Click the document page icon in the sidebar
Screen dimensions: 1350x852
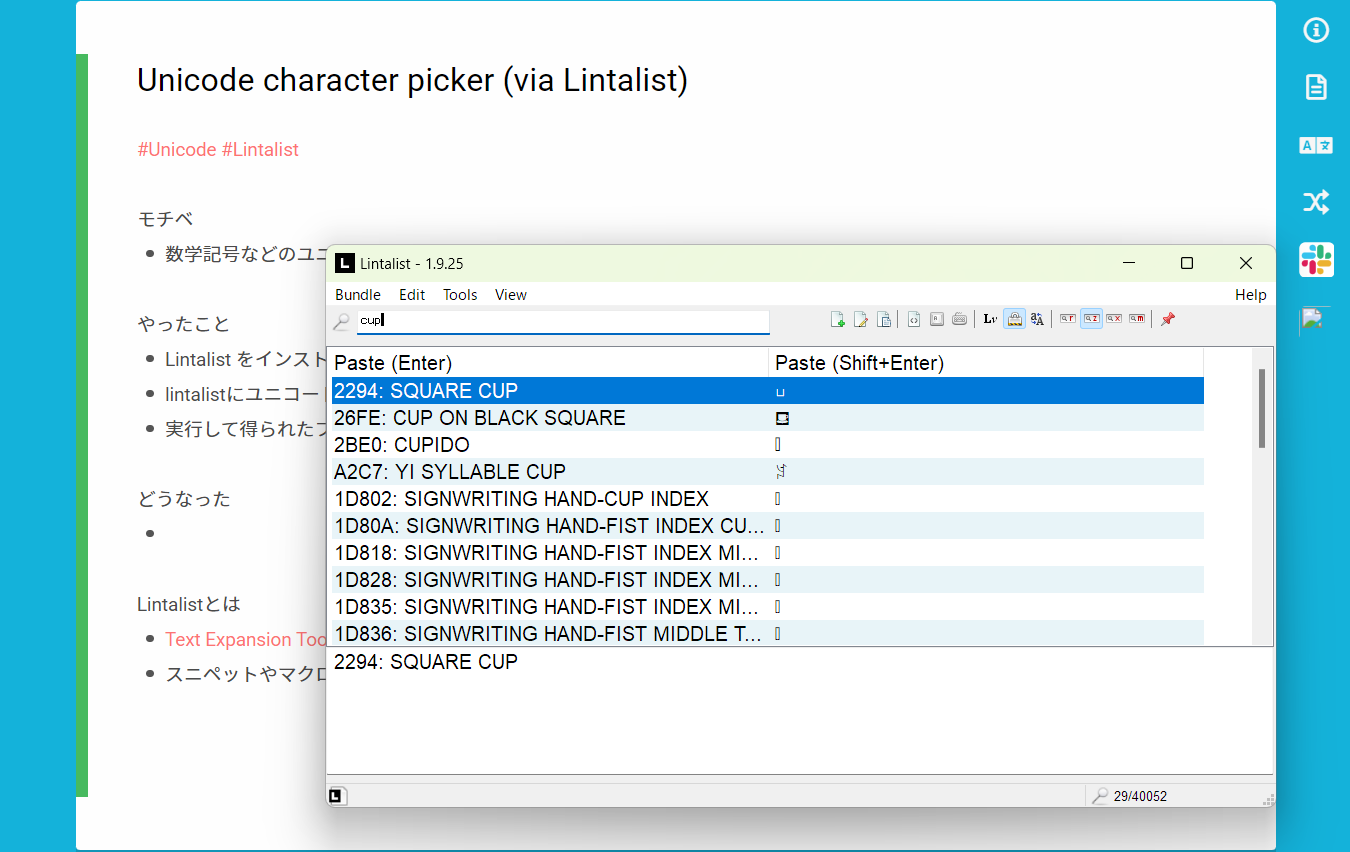(1316, 87)
